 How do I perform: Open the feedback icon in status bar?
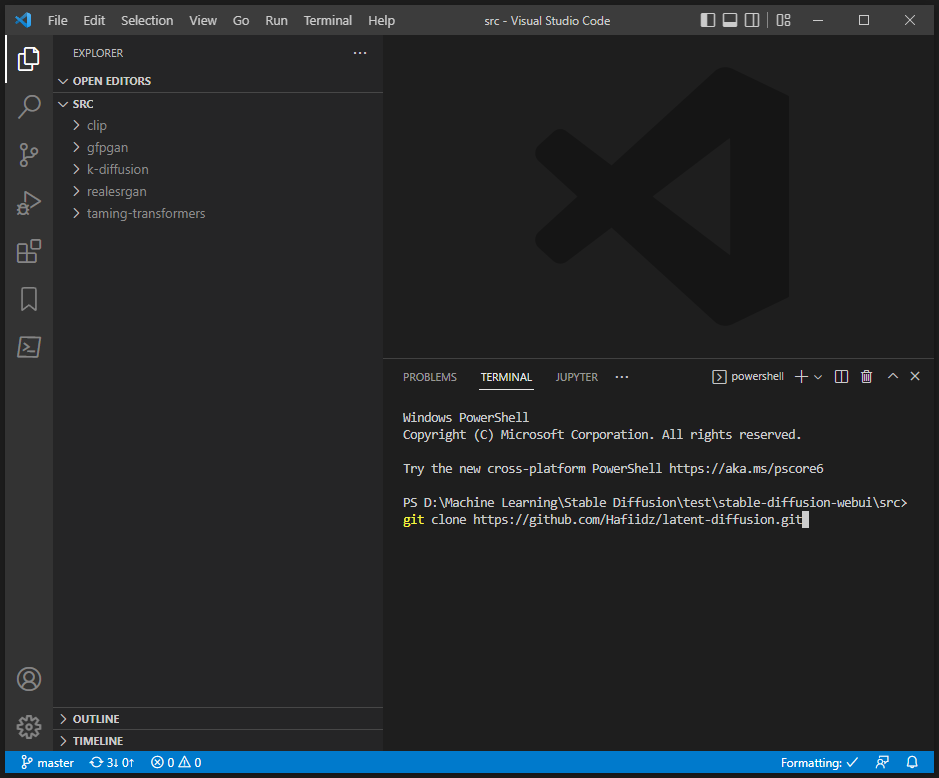[882, 762]
